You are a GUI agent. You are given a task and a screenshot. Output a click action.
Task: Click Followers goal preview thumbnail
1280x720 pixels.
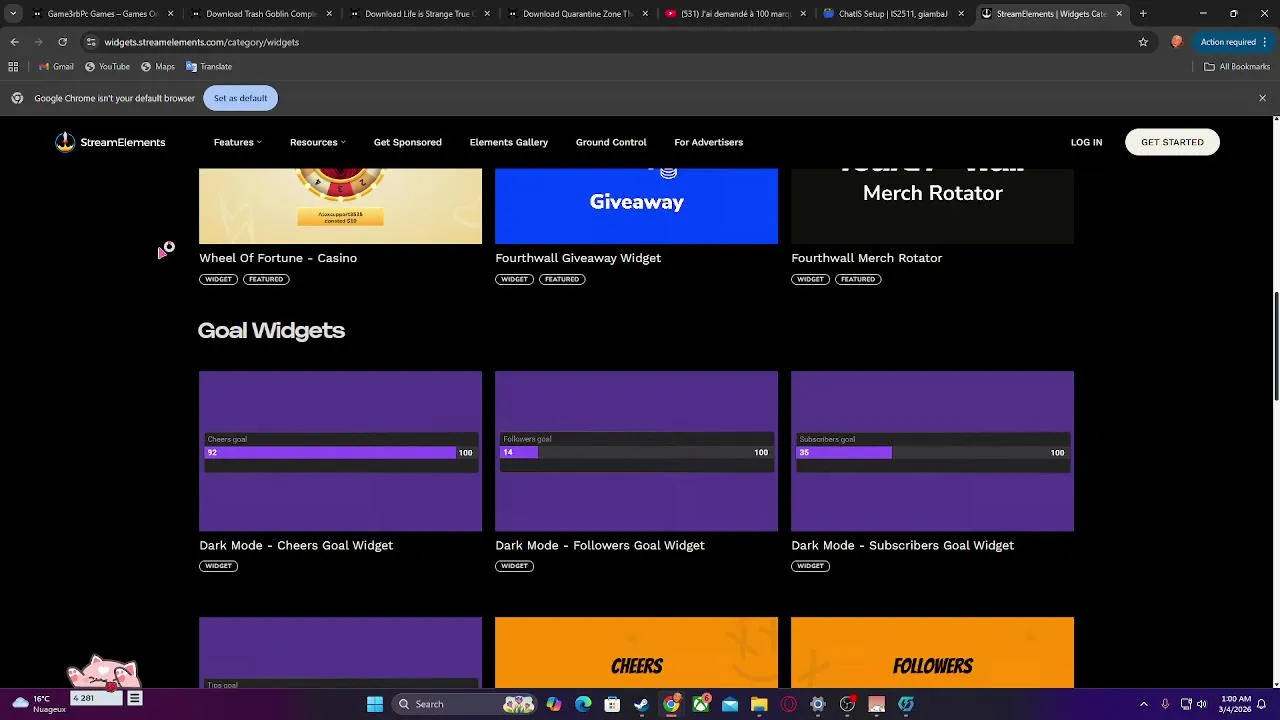point(636,451)
